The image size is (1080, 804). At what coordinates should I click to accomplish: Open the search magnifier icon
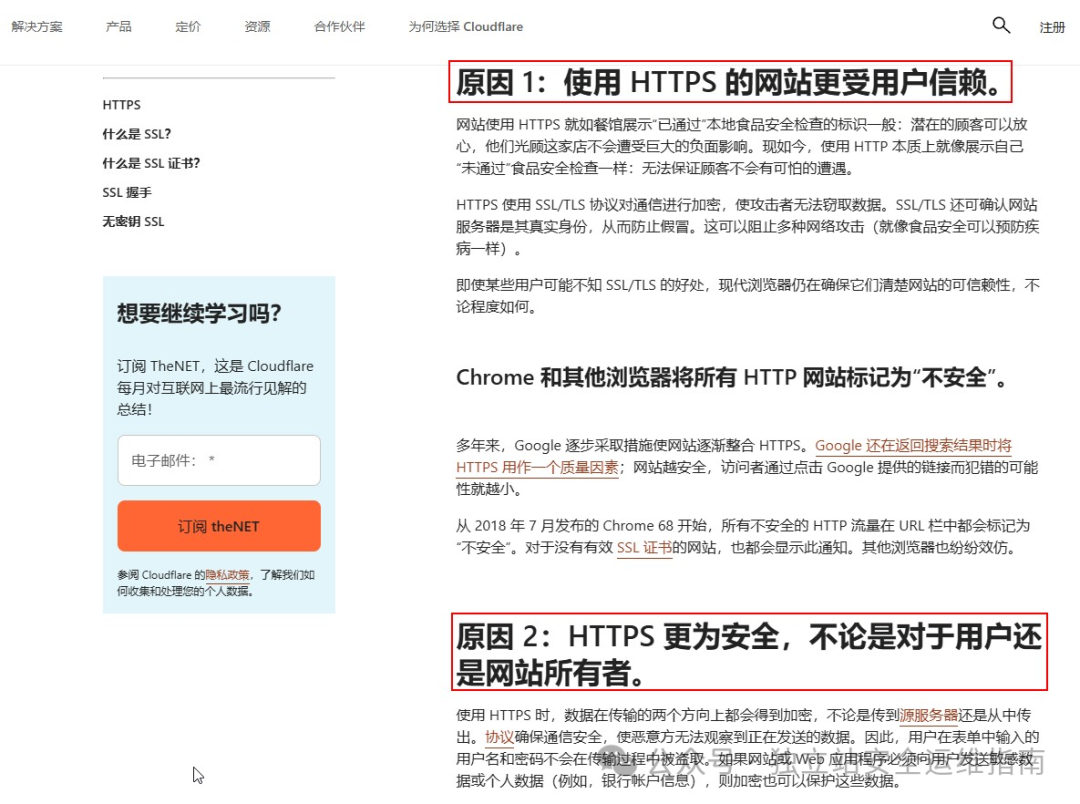(1001, 25)
